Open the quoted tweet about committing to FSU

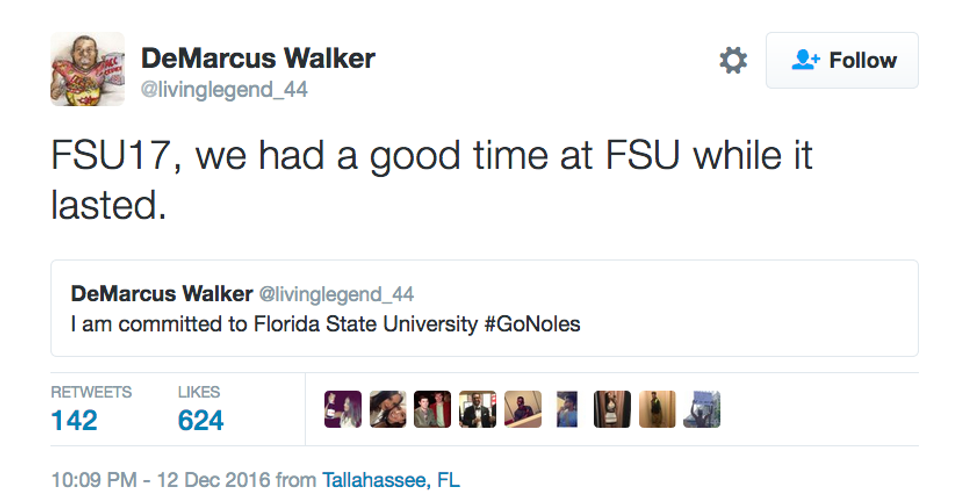484,308
